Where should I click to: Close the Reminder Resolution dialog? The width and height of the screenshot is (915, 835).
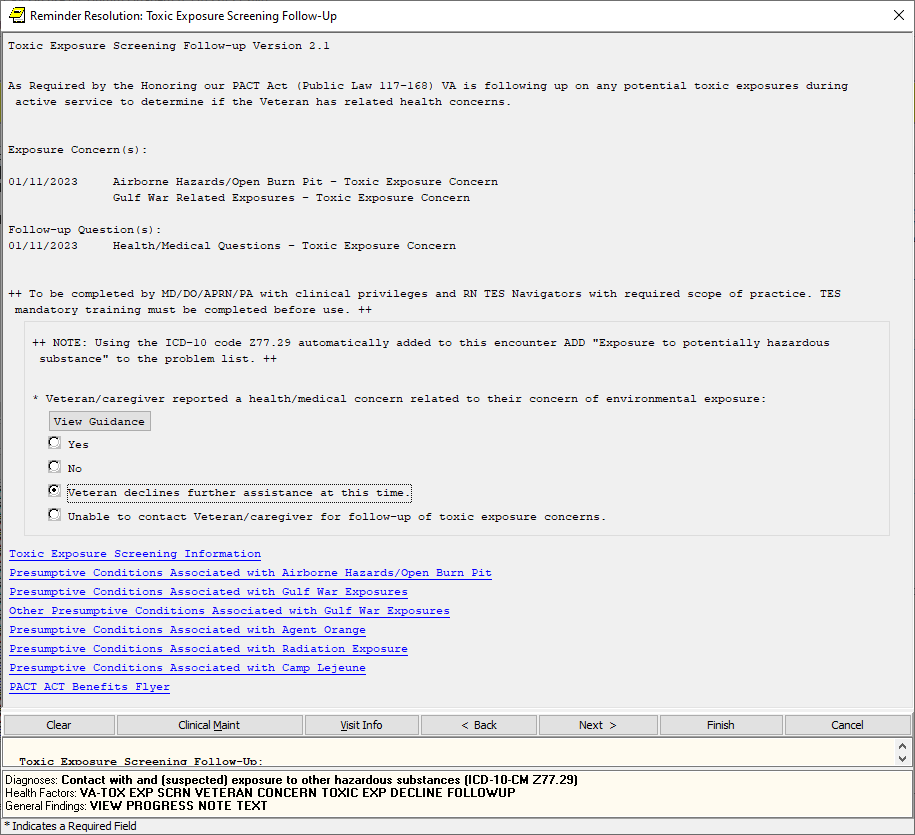point(897,15)
